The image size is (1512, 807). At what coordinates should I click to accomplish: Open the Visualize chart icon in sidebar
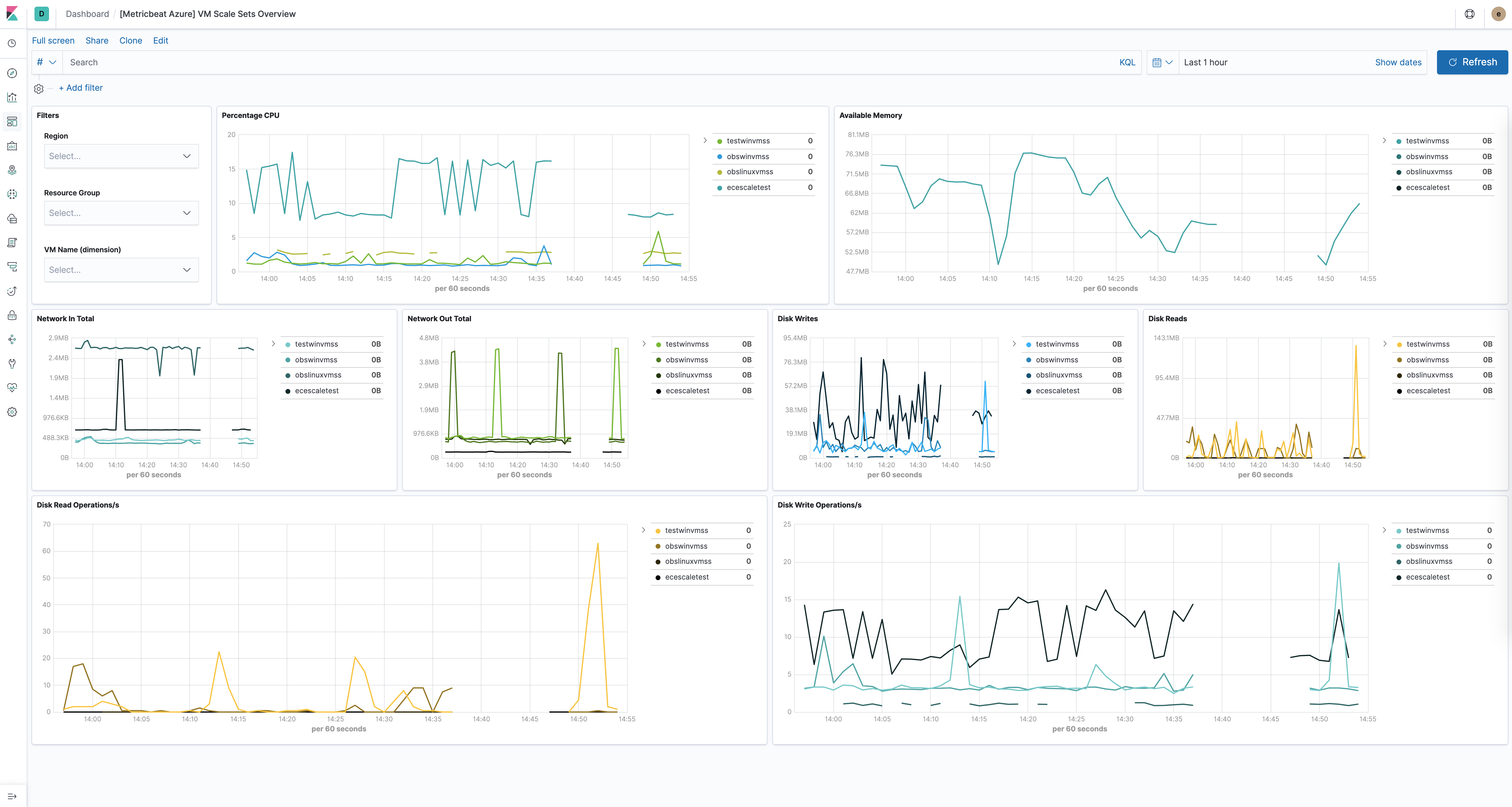[x=12, y=97]
